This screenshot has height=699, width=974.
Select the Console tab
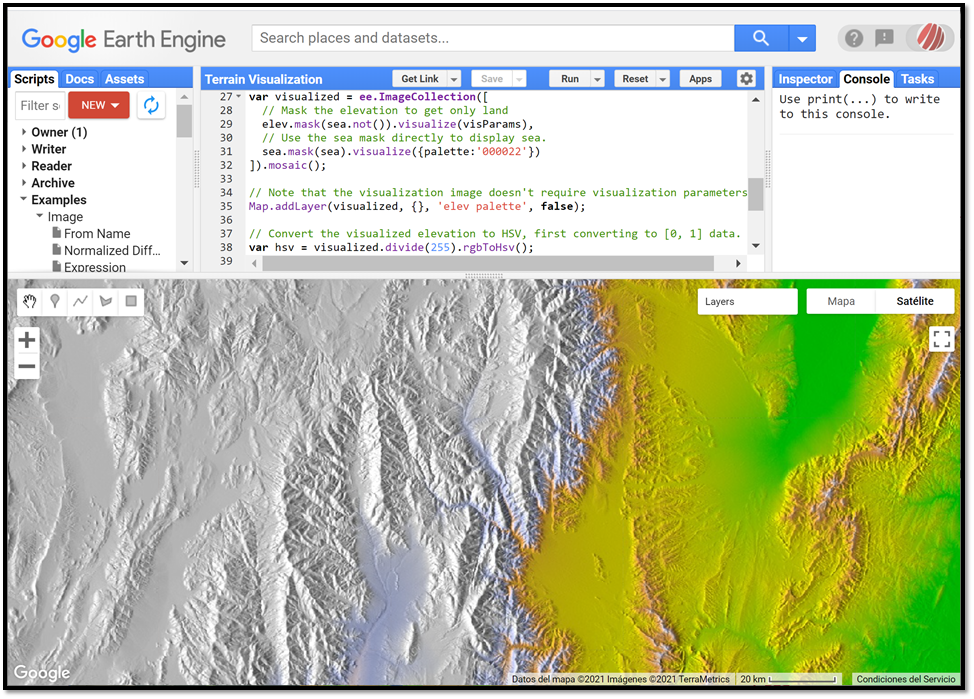tap(867, 79)
